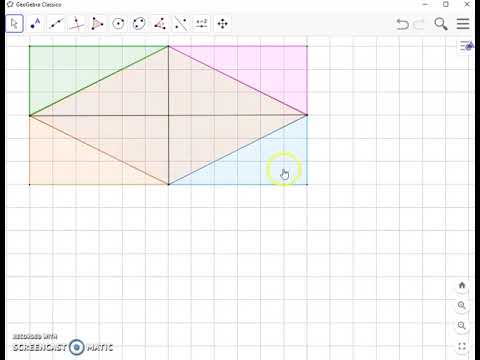Select the Perpendicular Line tool
The width and height of the screenshot is (480, 360).
click(76, 24)
